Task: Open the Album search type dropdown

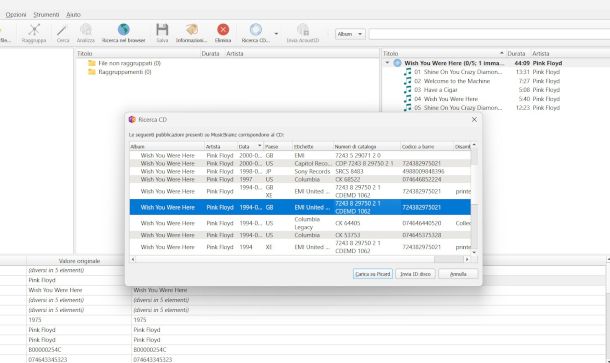Action: pyautogui.click(x=350, y=34)
